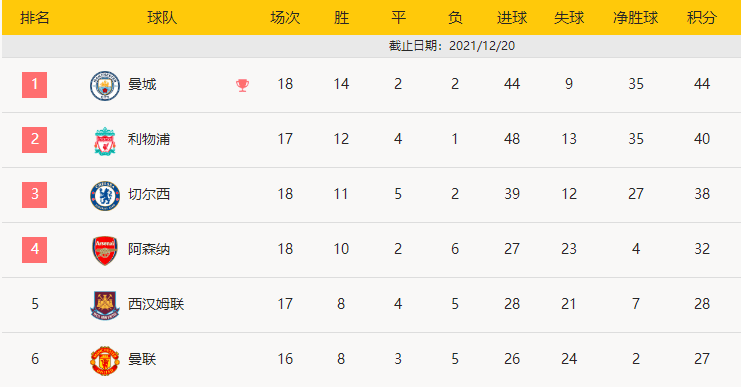Click the 场次 column header
This screenshot has height=387, width=741.
click(x=285, y=18)
